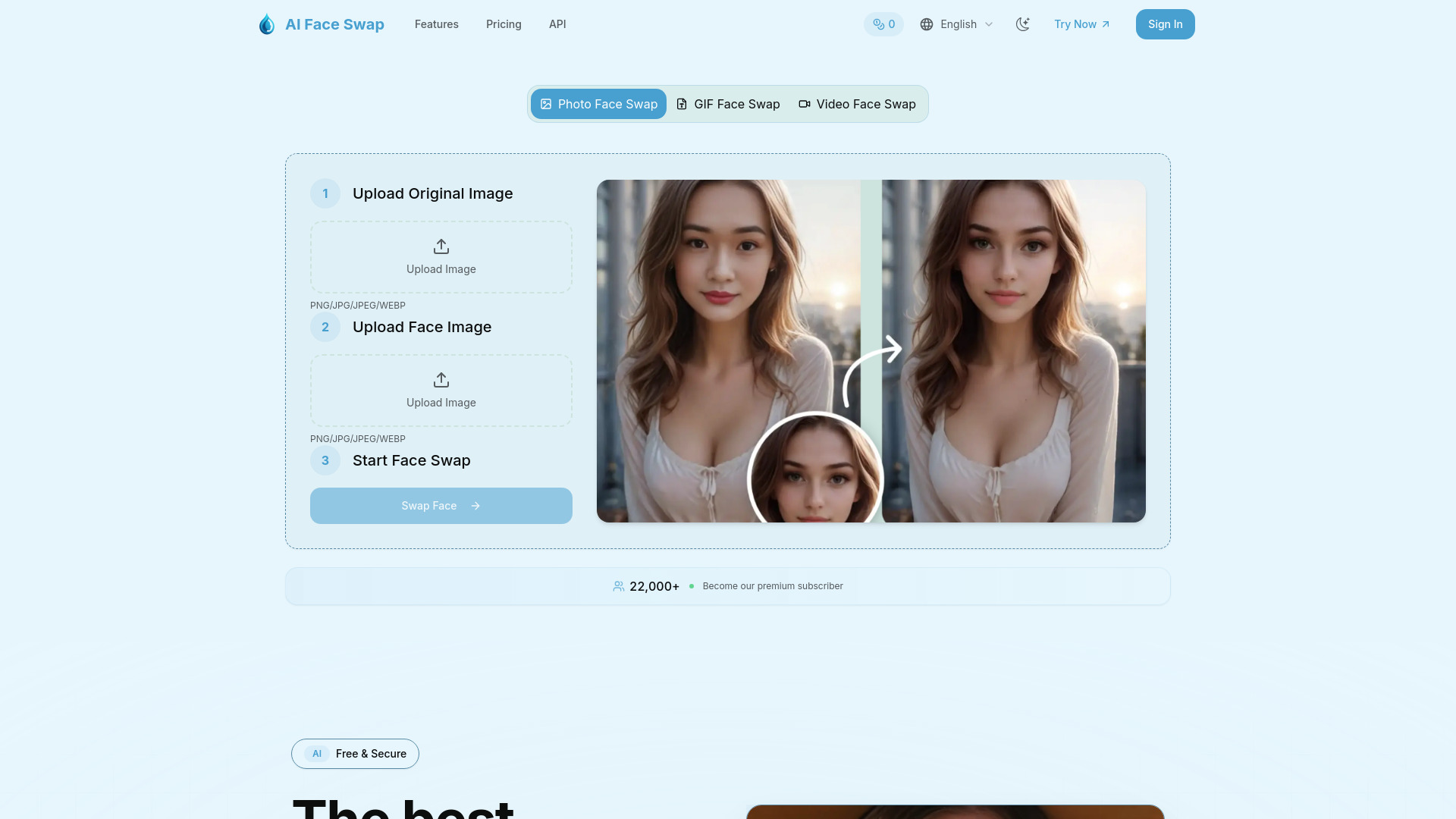
Task: Click the credits coin counter icon
Action: point(878,24)
